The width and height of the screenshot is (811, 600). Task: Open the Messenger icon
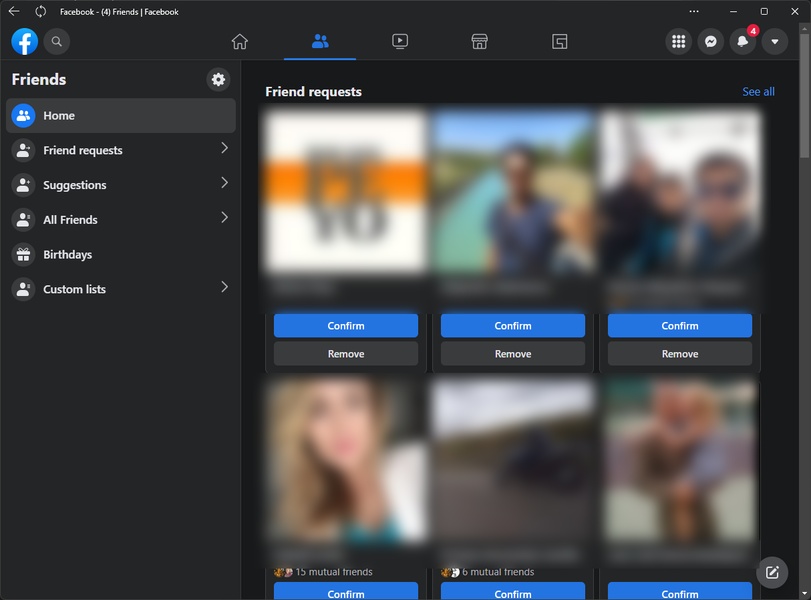point(710,41)
